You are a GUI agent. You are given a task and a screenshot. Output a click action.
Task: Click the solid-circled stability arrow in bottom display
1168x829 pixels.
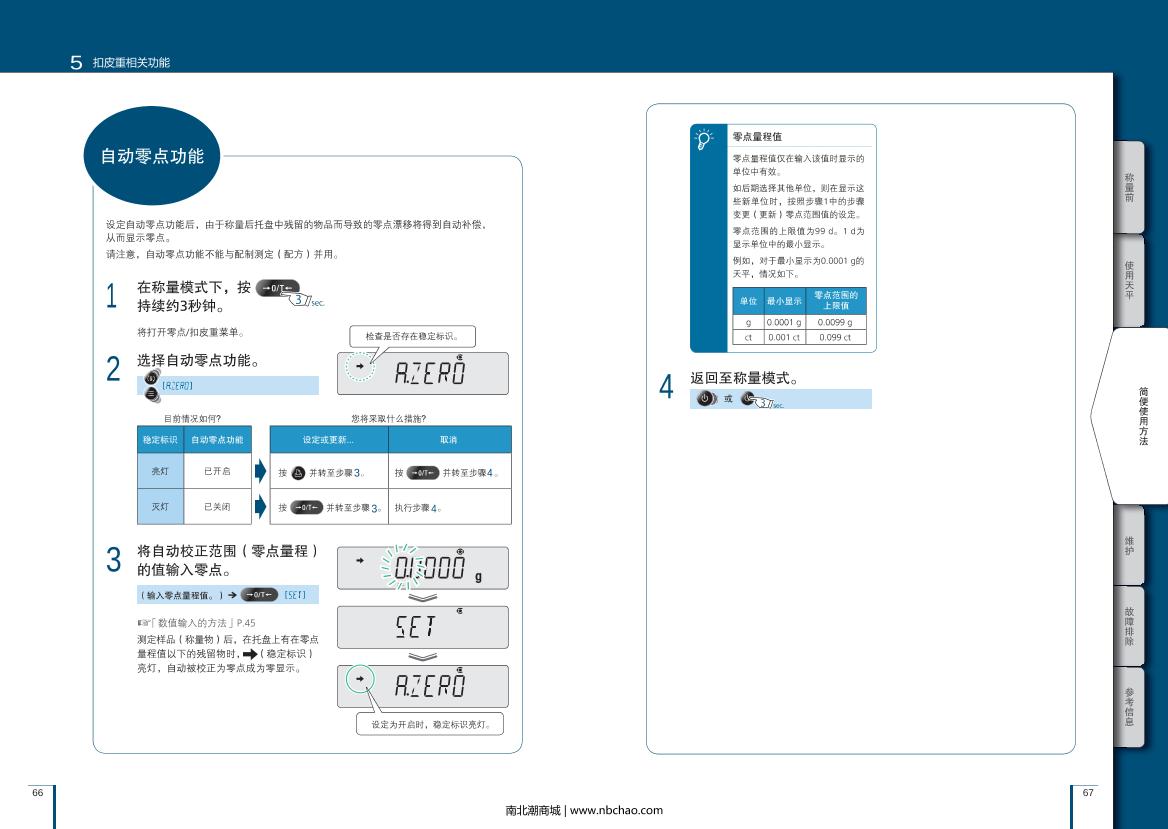(x=359, y=681)
